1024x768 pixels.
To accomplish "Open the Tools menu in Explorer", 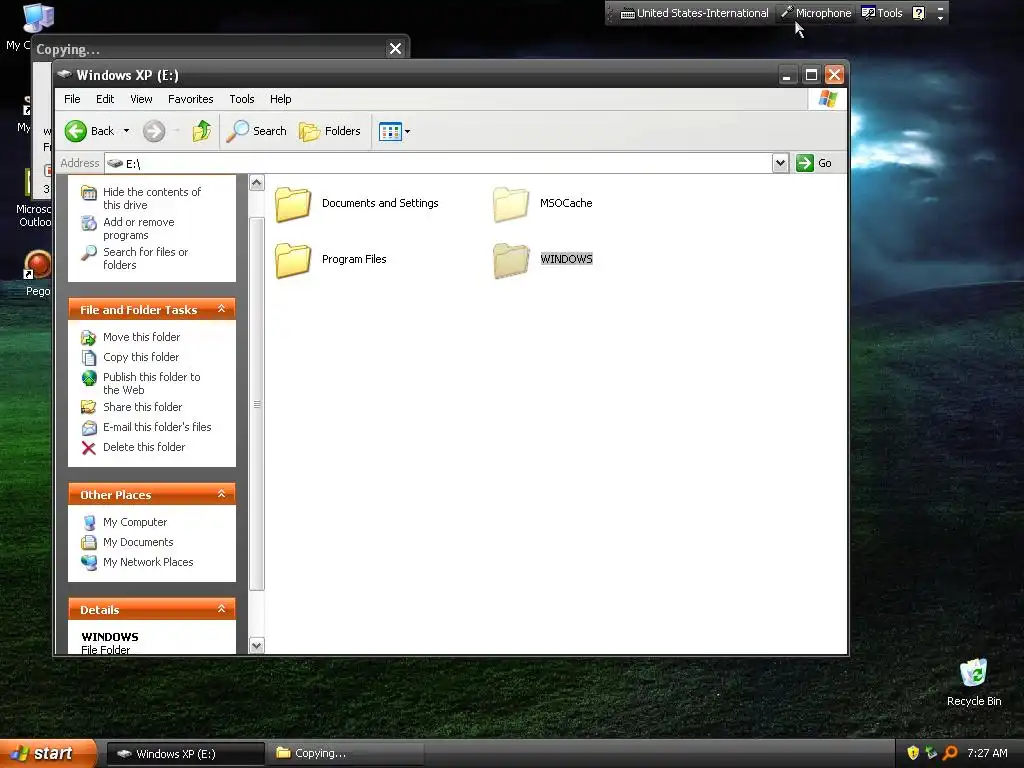I will 242,99.
